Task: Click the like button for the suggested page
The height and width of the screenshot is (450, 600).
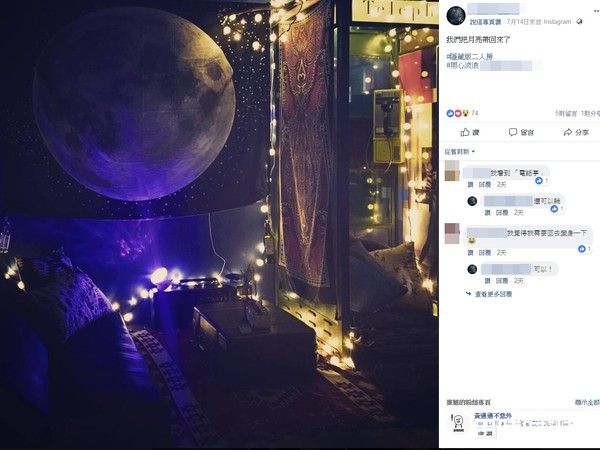Action: point(485,433)
